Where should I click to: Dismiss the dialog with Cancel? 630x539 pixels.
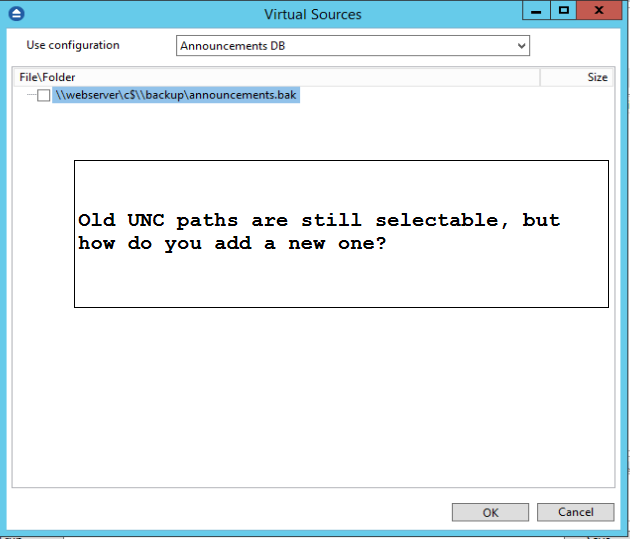(x=575, y=512)
